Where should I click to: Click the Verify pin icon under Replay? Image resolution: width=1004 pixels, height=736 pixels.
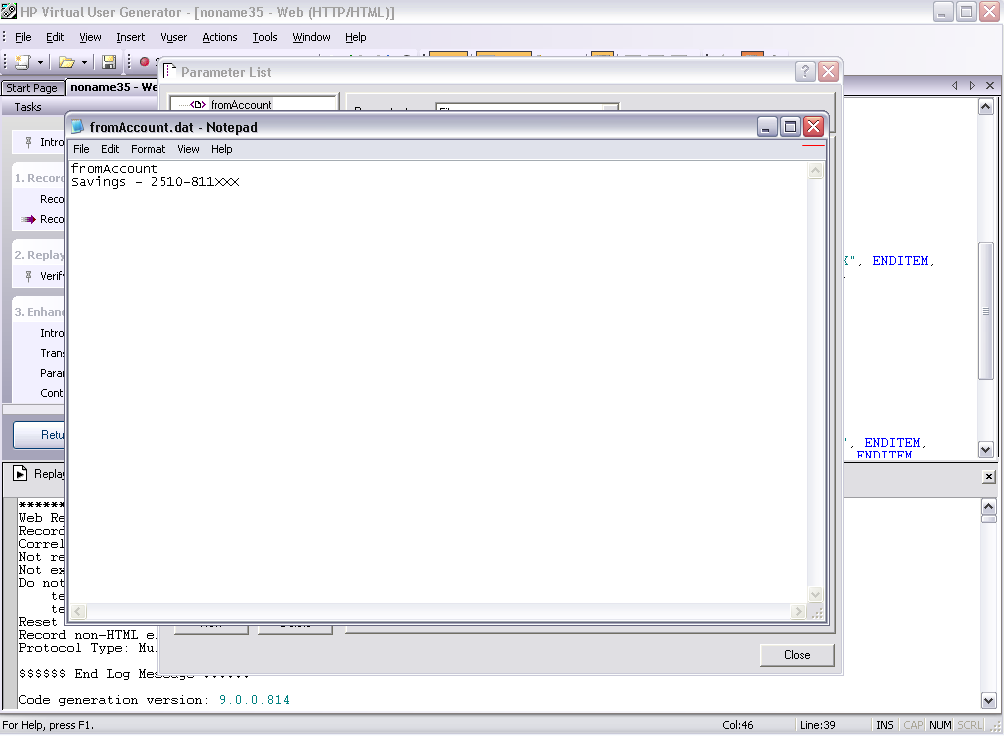click(x=28, y=276)
